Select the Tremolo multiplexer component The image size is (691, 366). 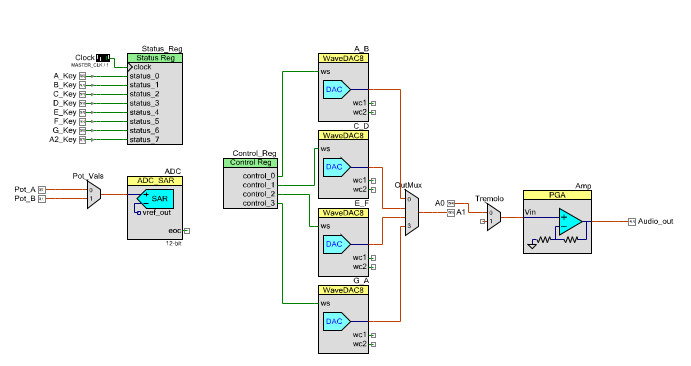click(494, 217)
